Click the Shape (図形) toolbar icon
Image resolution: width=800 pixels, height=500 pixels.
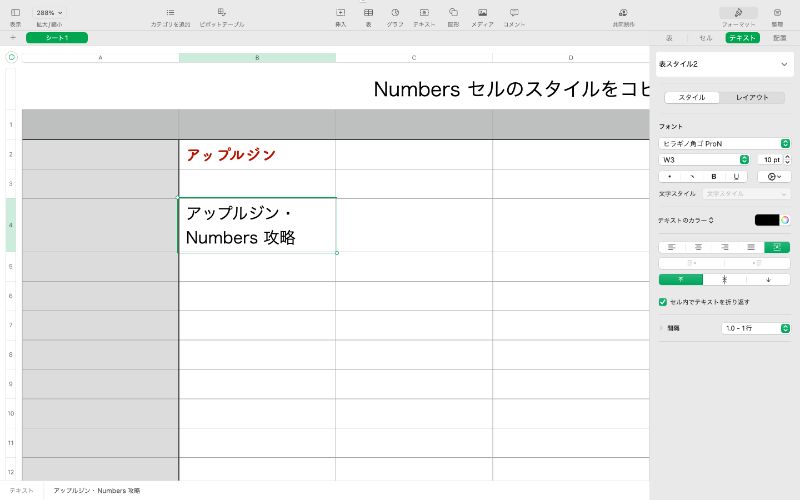[x=453, y=12]
